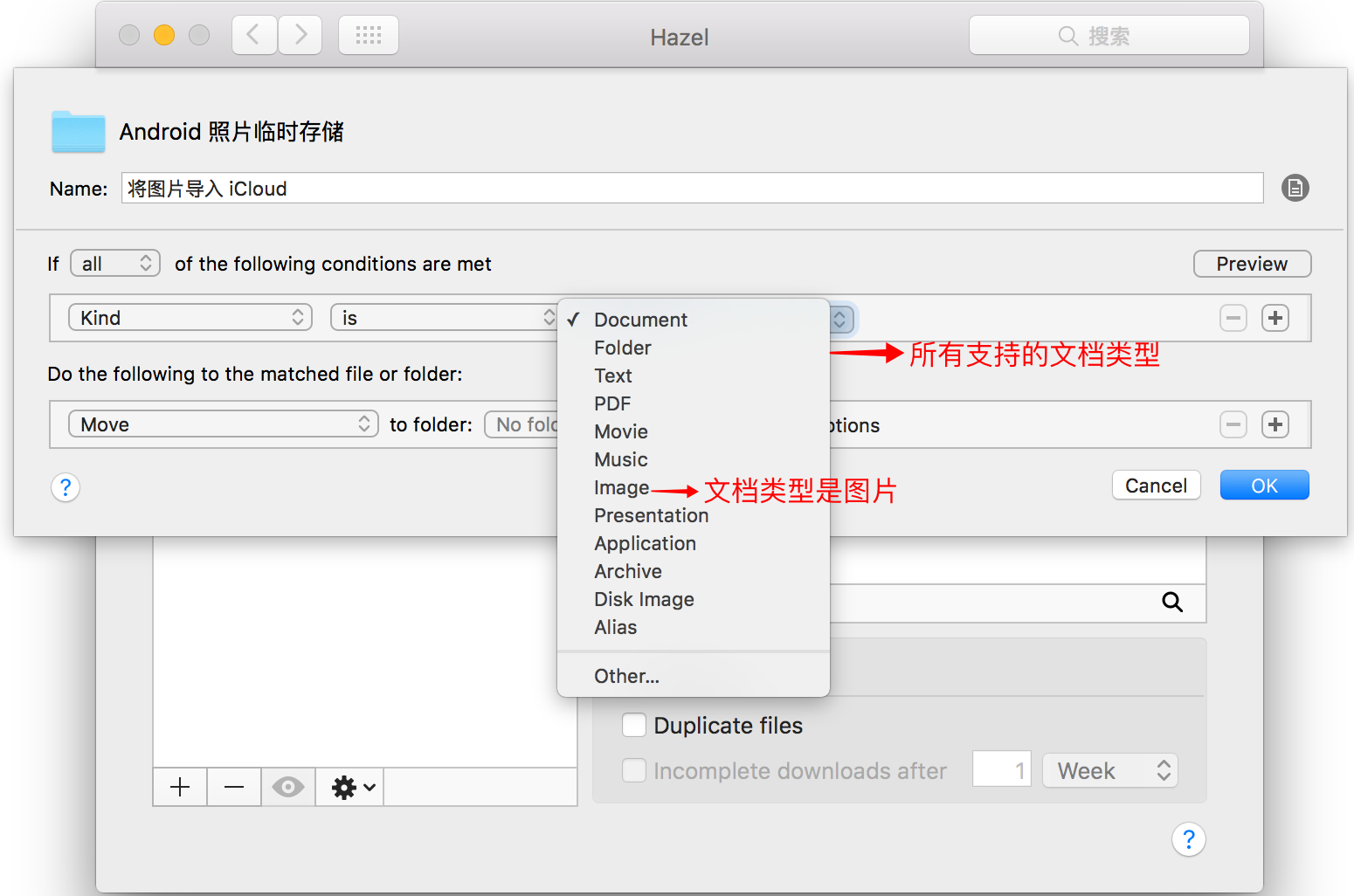Viewport: 1354px width, 896px height.
Task: Open help for the rule editor
Action: pos(66,487)
